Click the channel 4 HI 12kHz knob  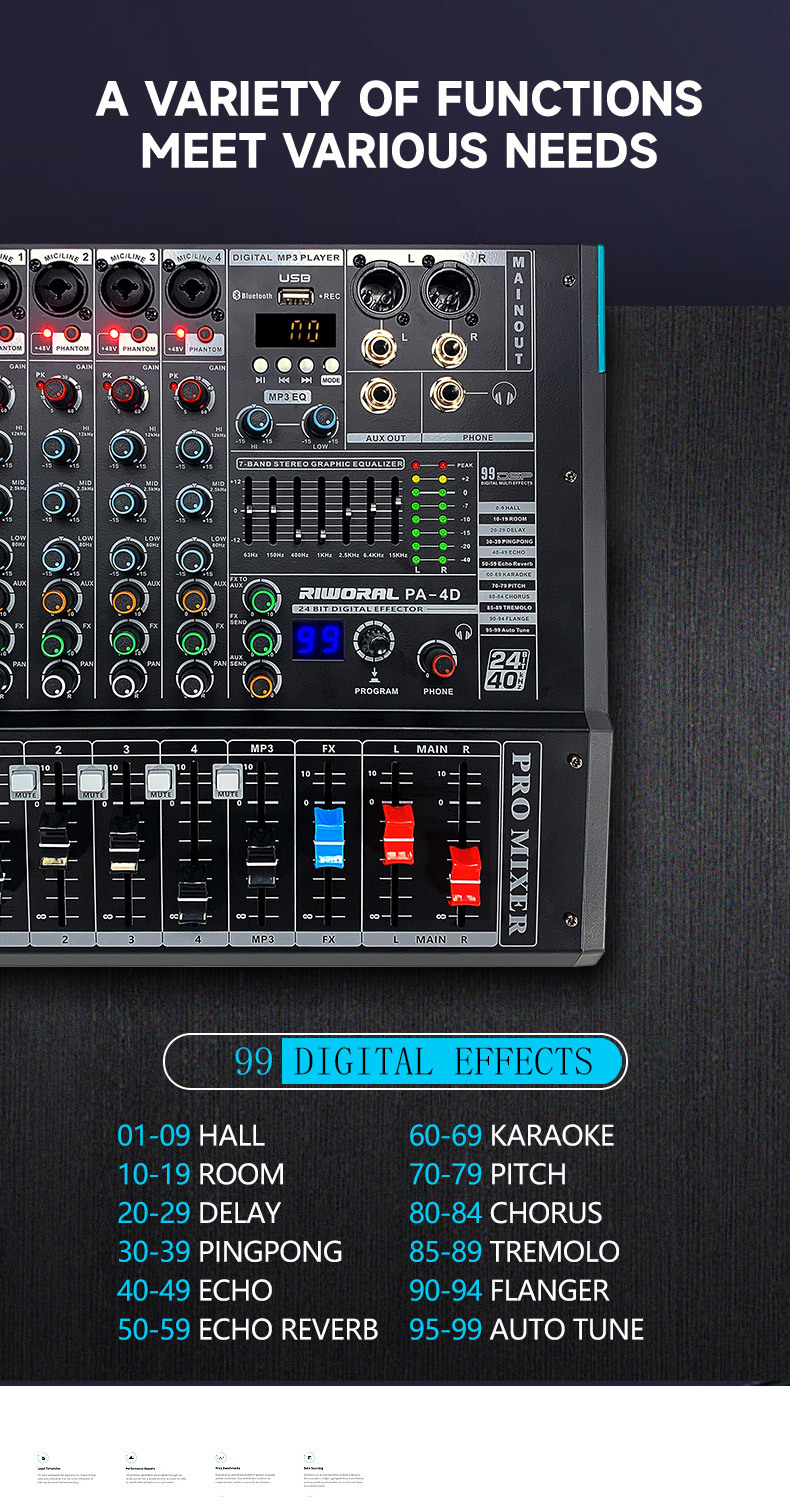[x=193, y=448]
